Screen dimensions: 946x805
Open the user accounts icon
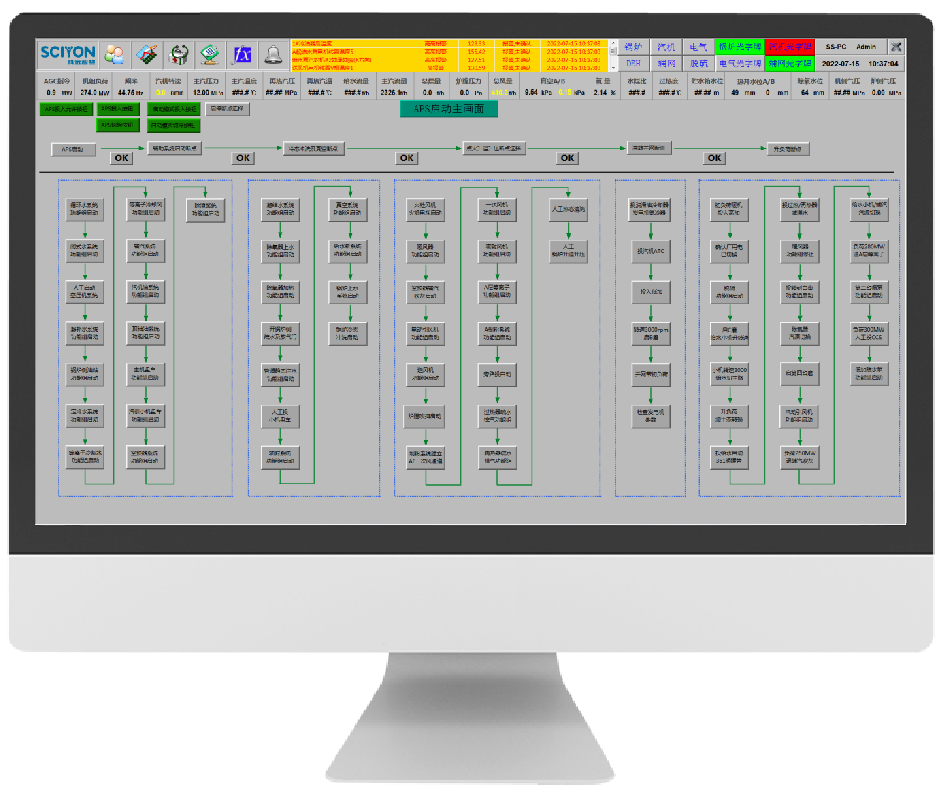[115, 54]
